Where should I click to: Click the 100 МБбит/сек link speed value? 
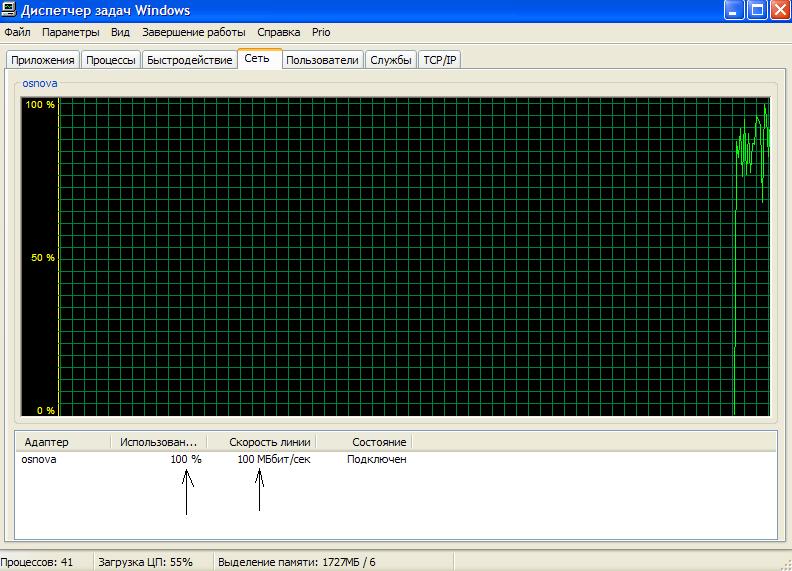[274, 459]
